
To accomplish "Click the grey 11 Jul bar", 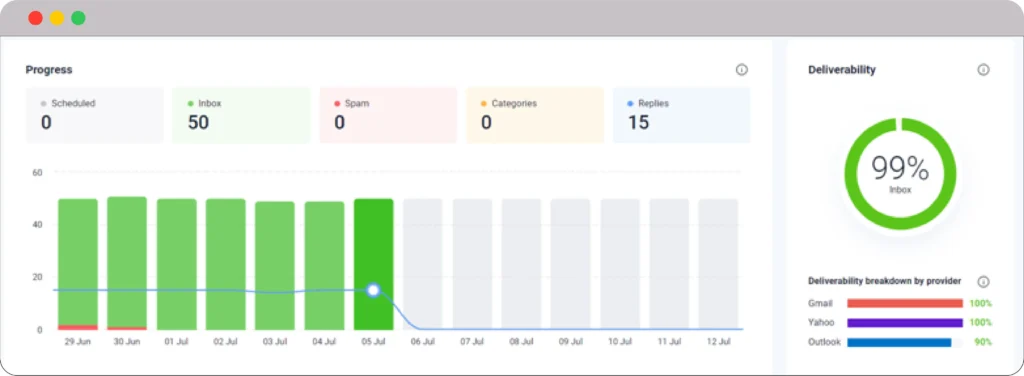I will point(669,264).
